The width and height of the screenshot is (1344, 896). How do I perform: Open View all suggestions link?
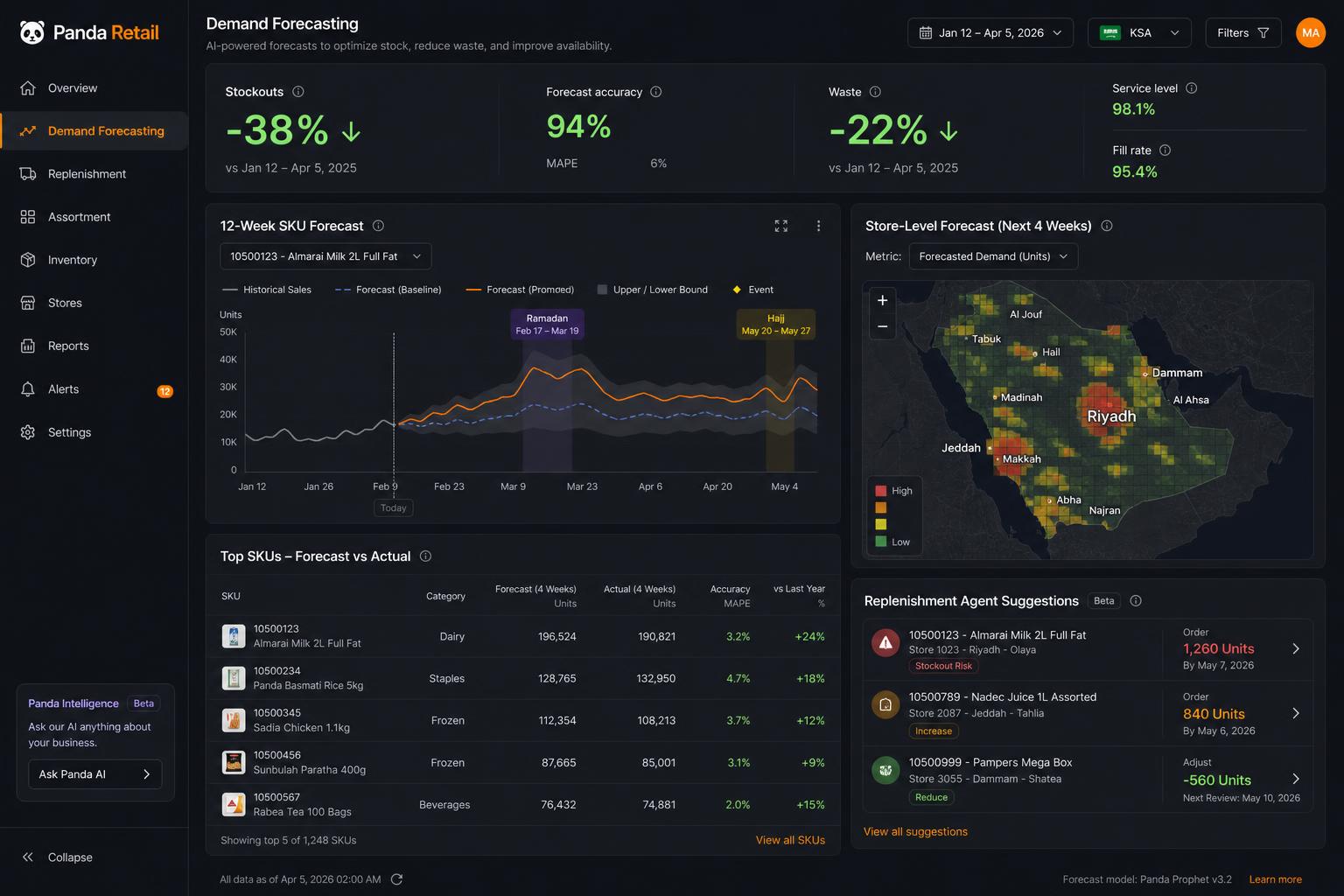[x=915, y=831]
